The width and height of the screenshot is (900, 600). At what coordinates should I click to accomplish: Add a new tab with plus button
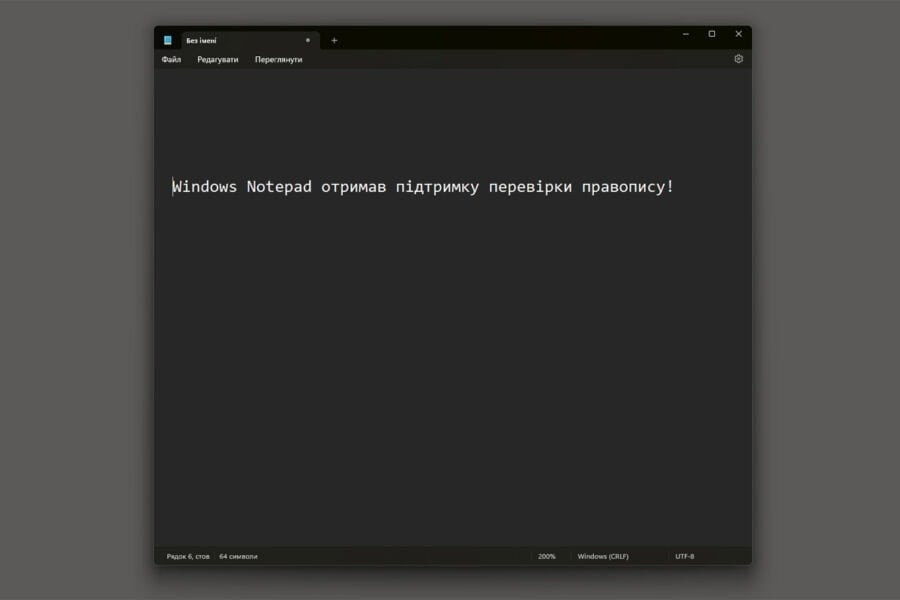pyautogui.click(x=334, y=41)
